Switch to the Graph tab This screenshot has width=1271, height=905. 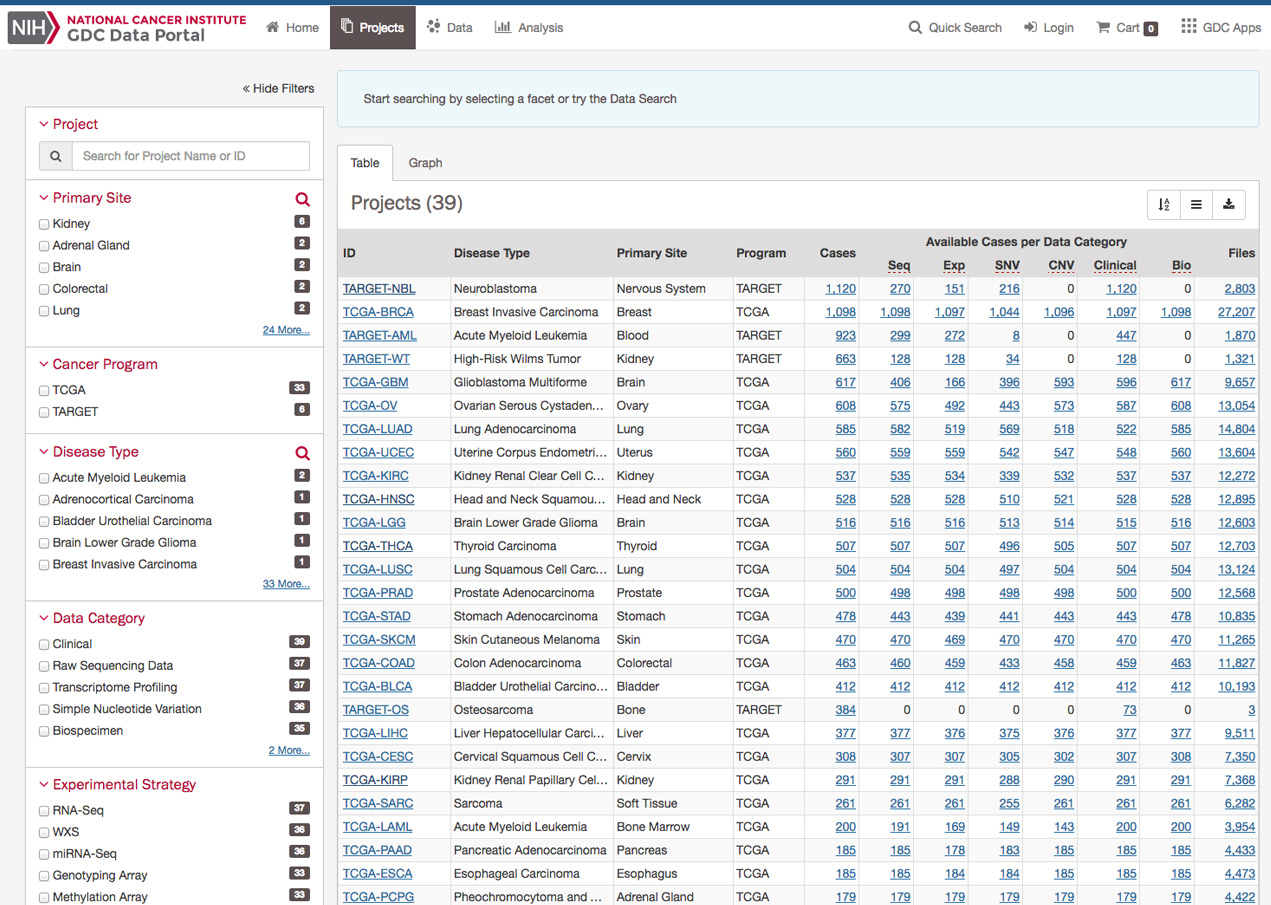[425, 163]
